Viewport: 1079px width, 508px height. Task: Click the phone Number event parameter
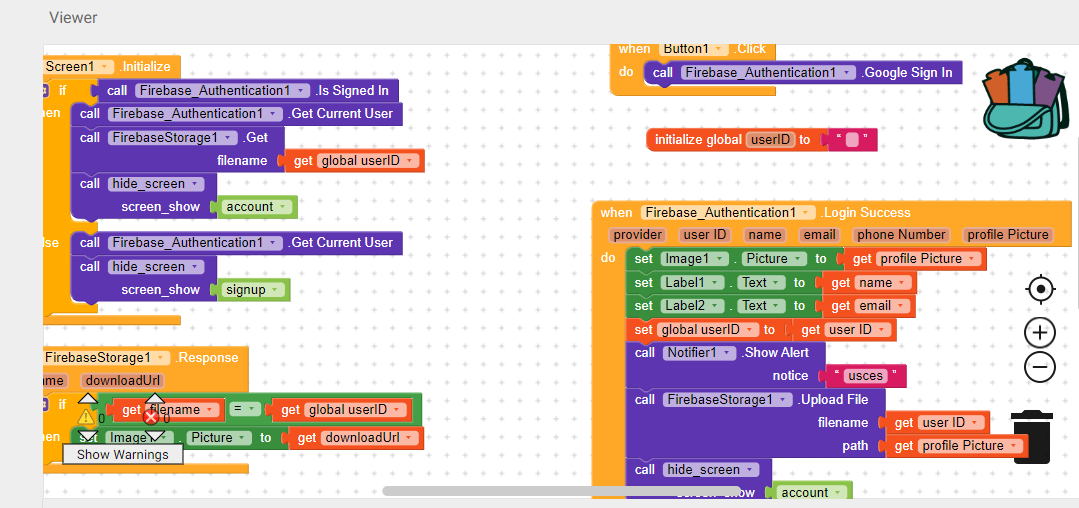900,235
